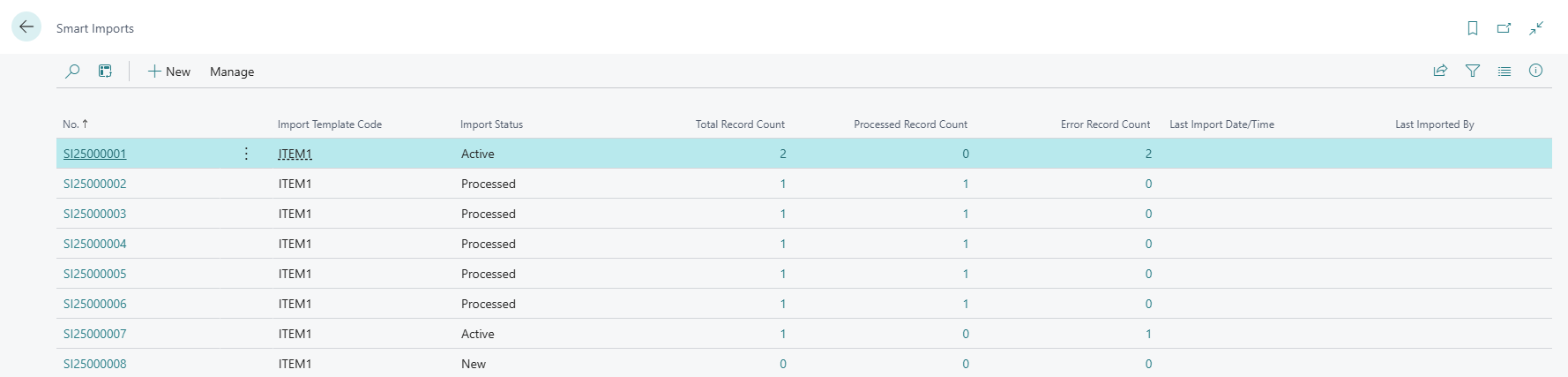Click the analyze view mode icon
This screenshot has height=377, width=1568.
[105, 72]
